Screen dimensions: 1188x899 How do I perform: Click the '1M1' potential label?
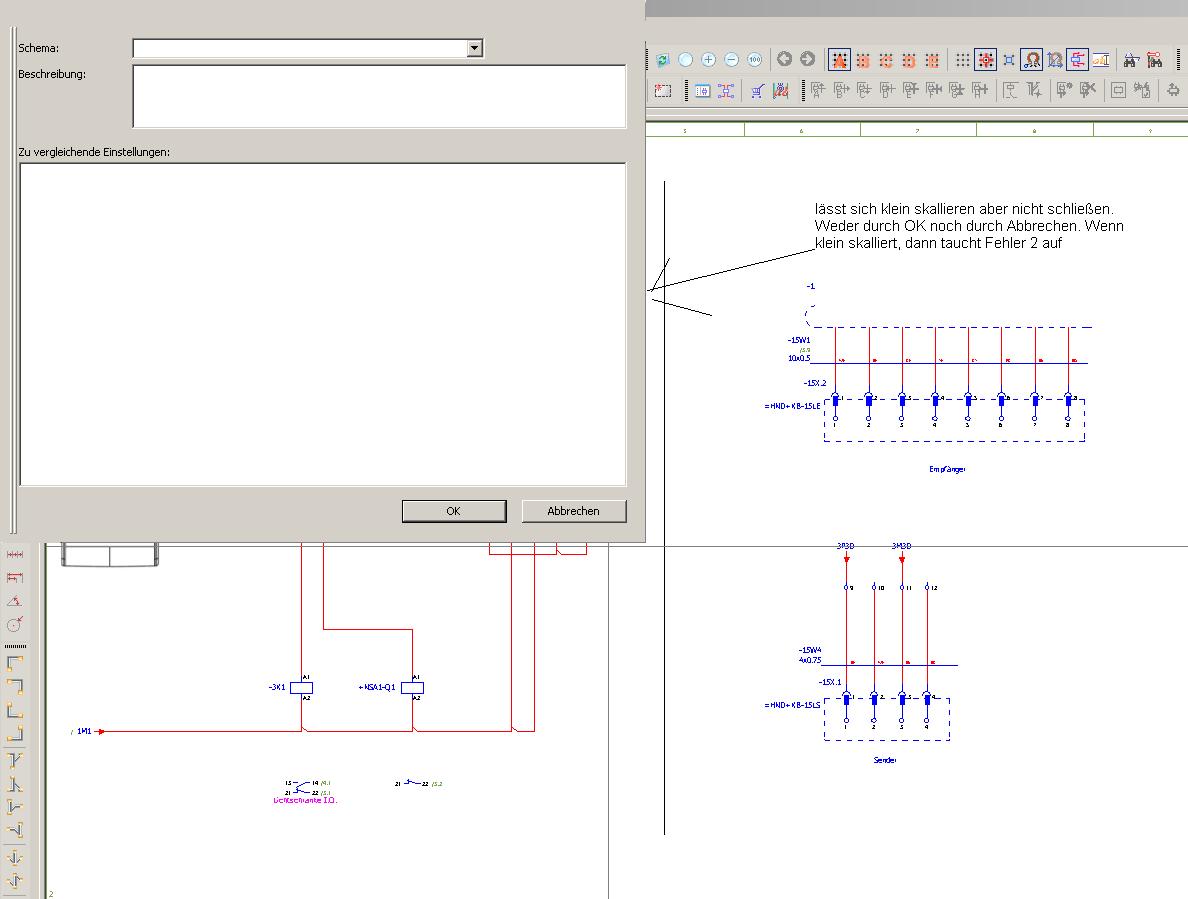(84, 731)
